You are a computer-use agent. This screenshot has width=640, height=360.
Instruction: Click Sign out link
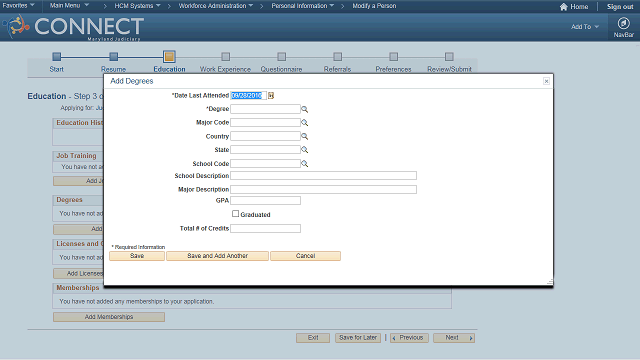click(x=620, y=7)
